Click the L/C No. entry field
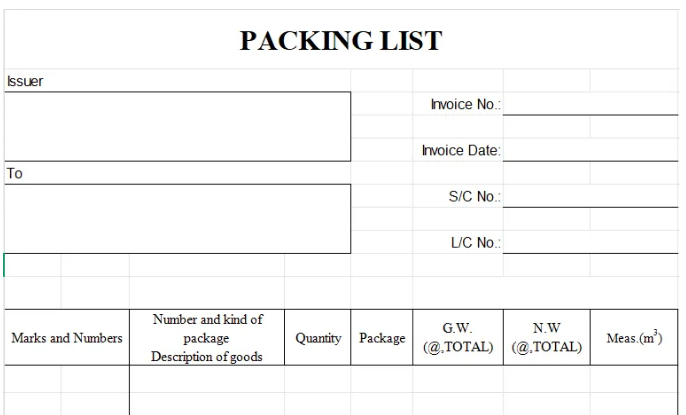686x415 pixels. tap(590, 242)
